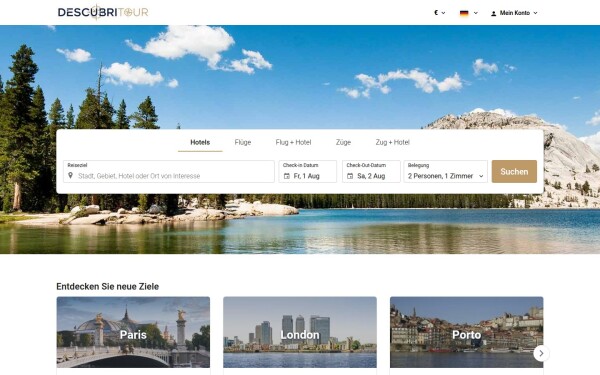Click the Reiseziel destination input field

[x=169, y=171]
